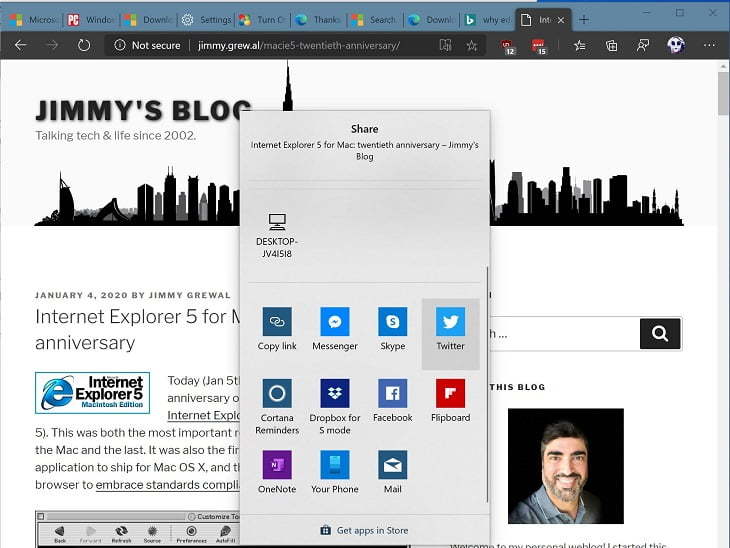Send page to OneNote
This screenshot has width=730, height=548.
click(x=277, y=472)
